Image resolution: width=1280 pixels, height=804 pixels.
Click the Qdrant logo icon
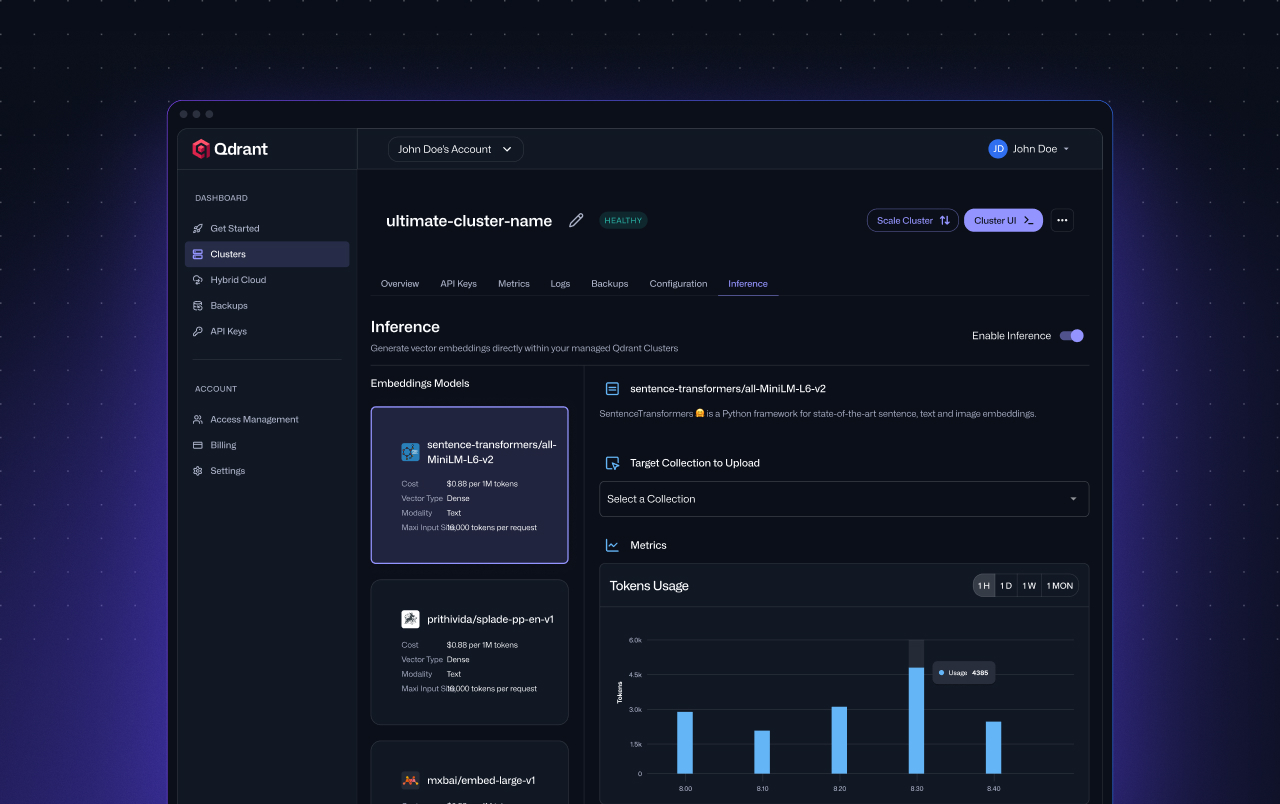[201, 149]
